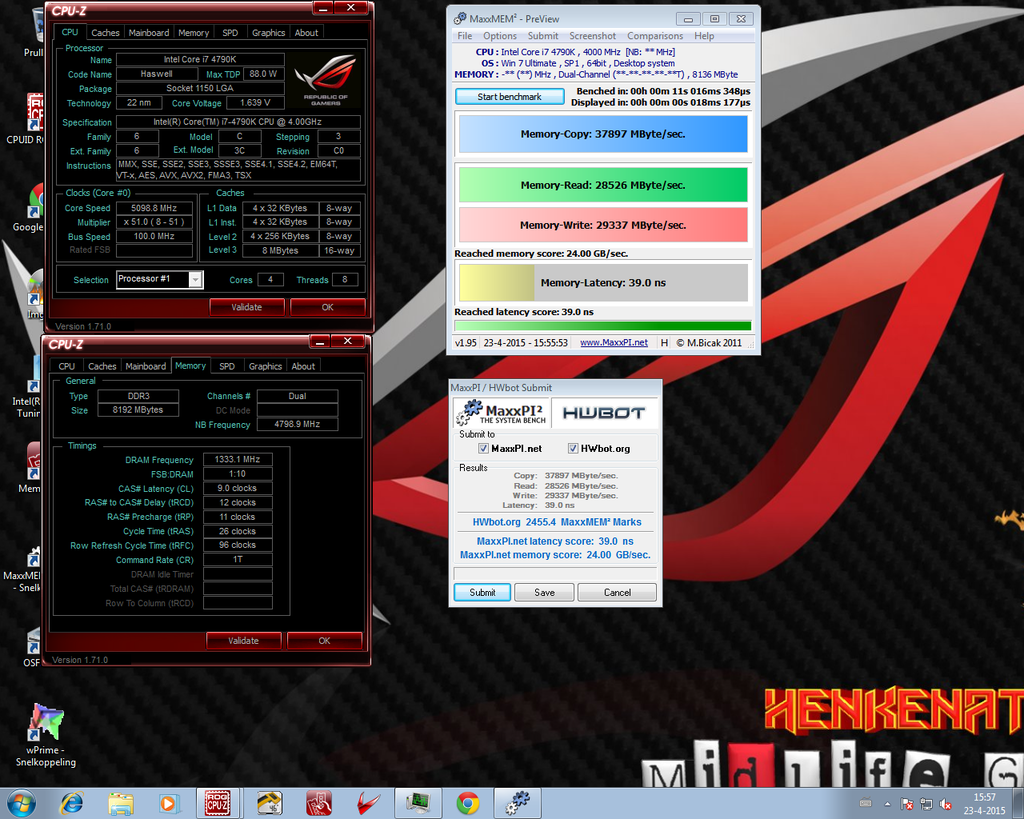This screenshot has width=1024, height=819.
Task: Click the empty text field above Submit button
Action: tap(555, 573)
